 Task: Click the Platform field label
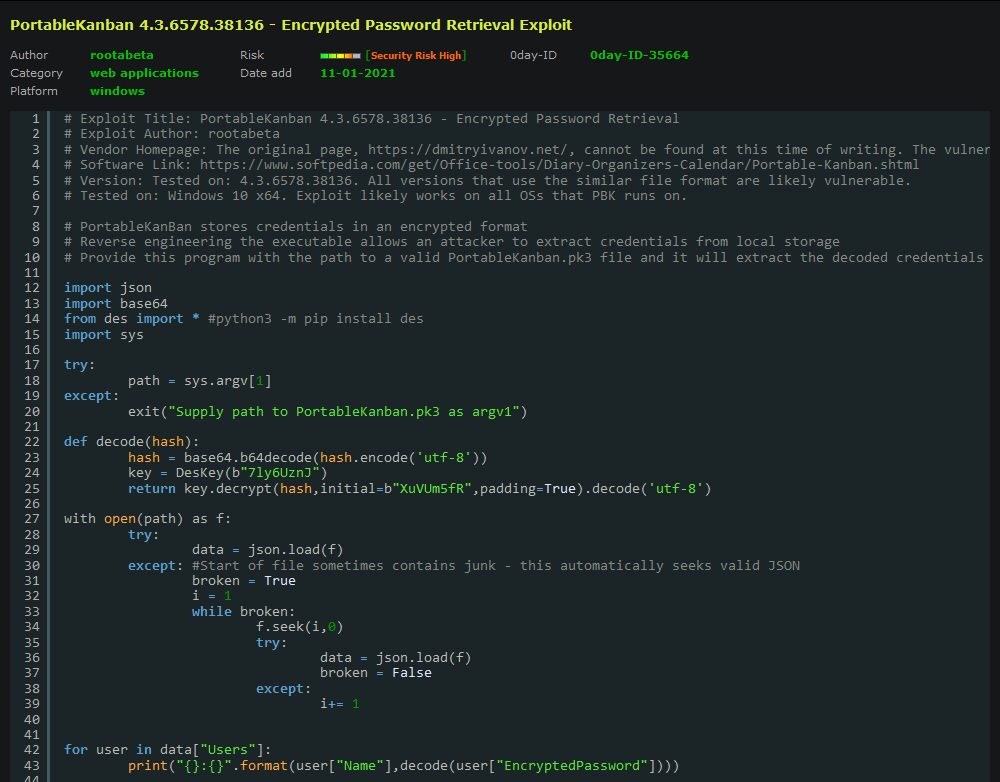(x=34, y=91)
